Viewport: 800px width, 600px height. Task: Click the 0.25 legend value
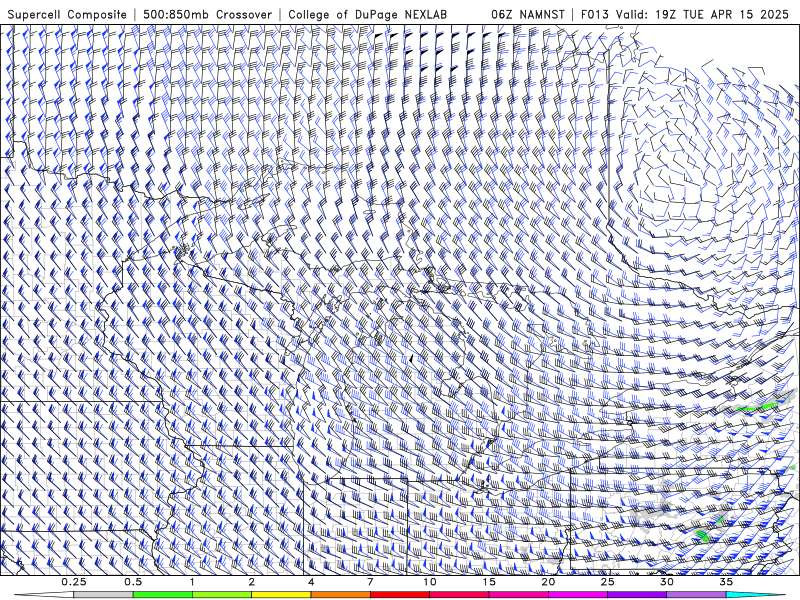(74, 582)
